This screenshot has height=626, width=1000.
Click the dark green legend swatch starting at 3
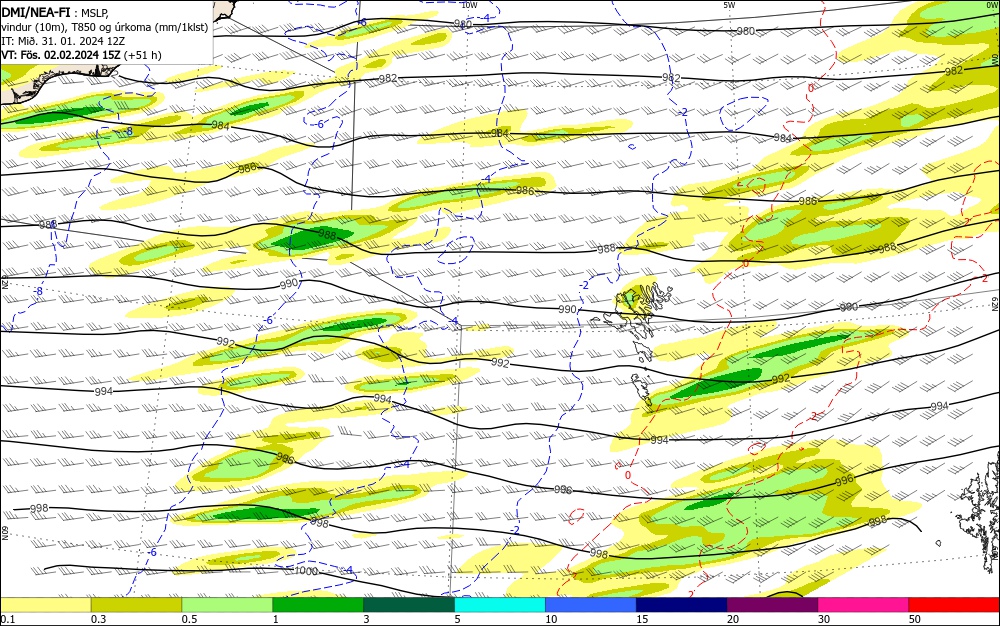[409, 605]
